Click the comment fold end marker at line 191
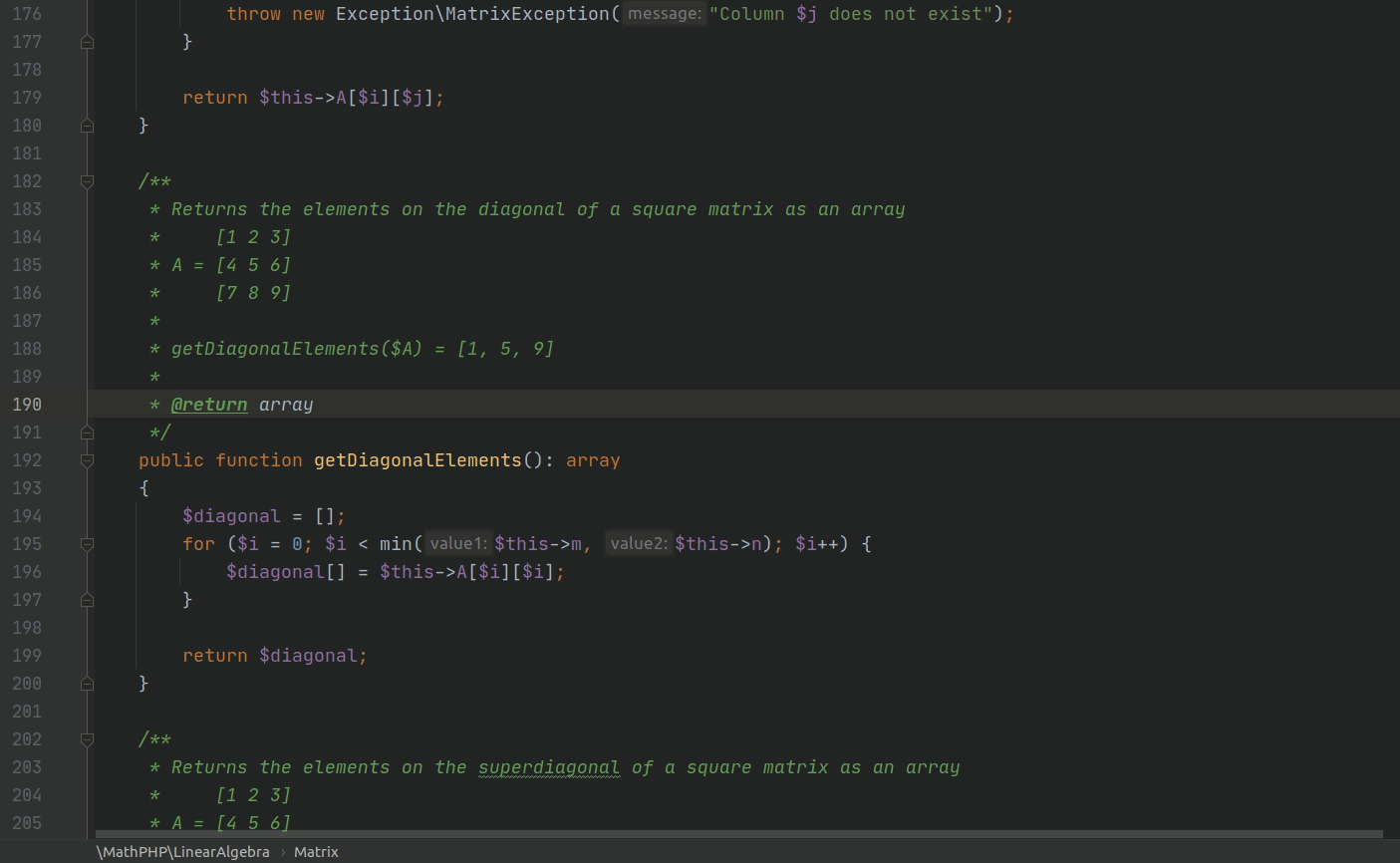 (87, 432)
